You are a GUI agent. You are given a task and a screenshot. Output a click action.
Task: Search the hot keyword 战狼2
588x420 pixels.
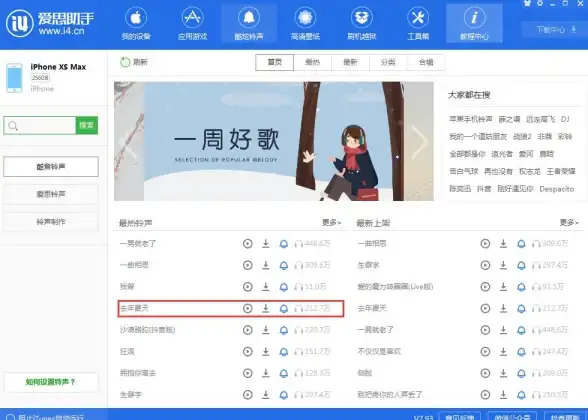pyautogui.click(x=522, y=136)
